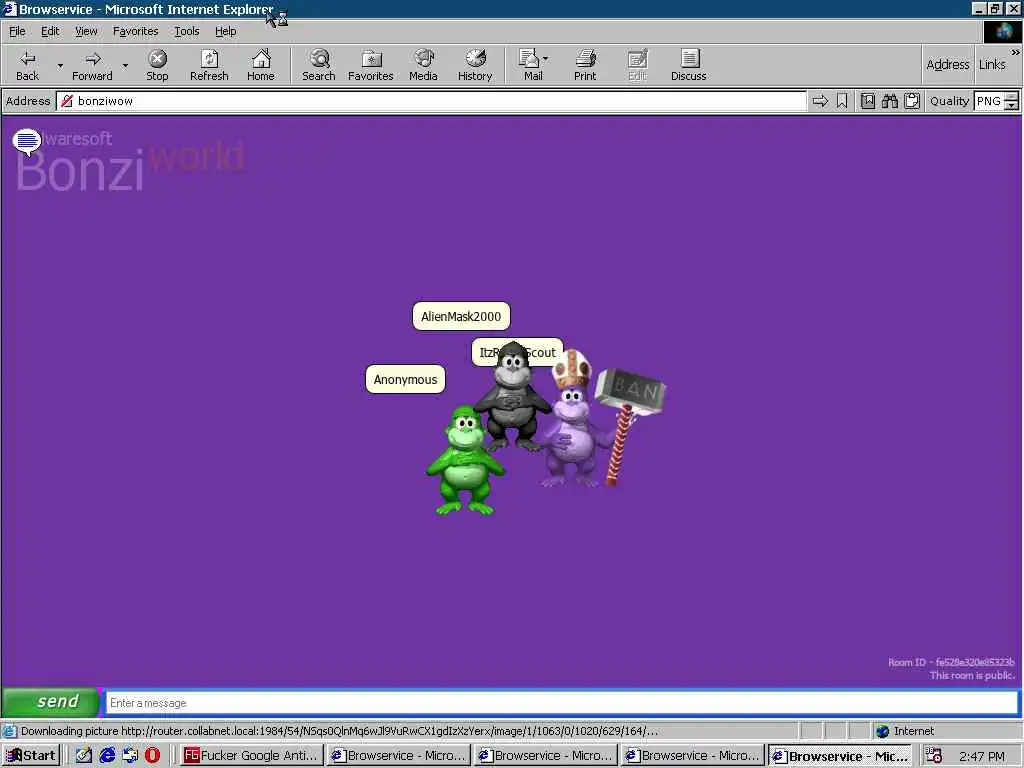Click the Links toolbar label

coord(992,65)
